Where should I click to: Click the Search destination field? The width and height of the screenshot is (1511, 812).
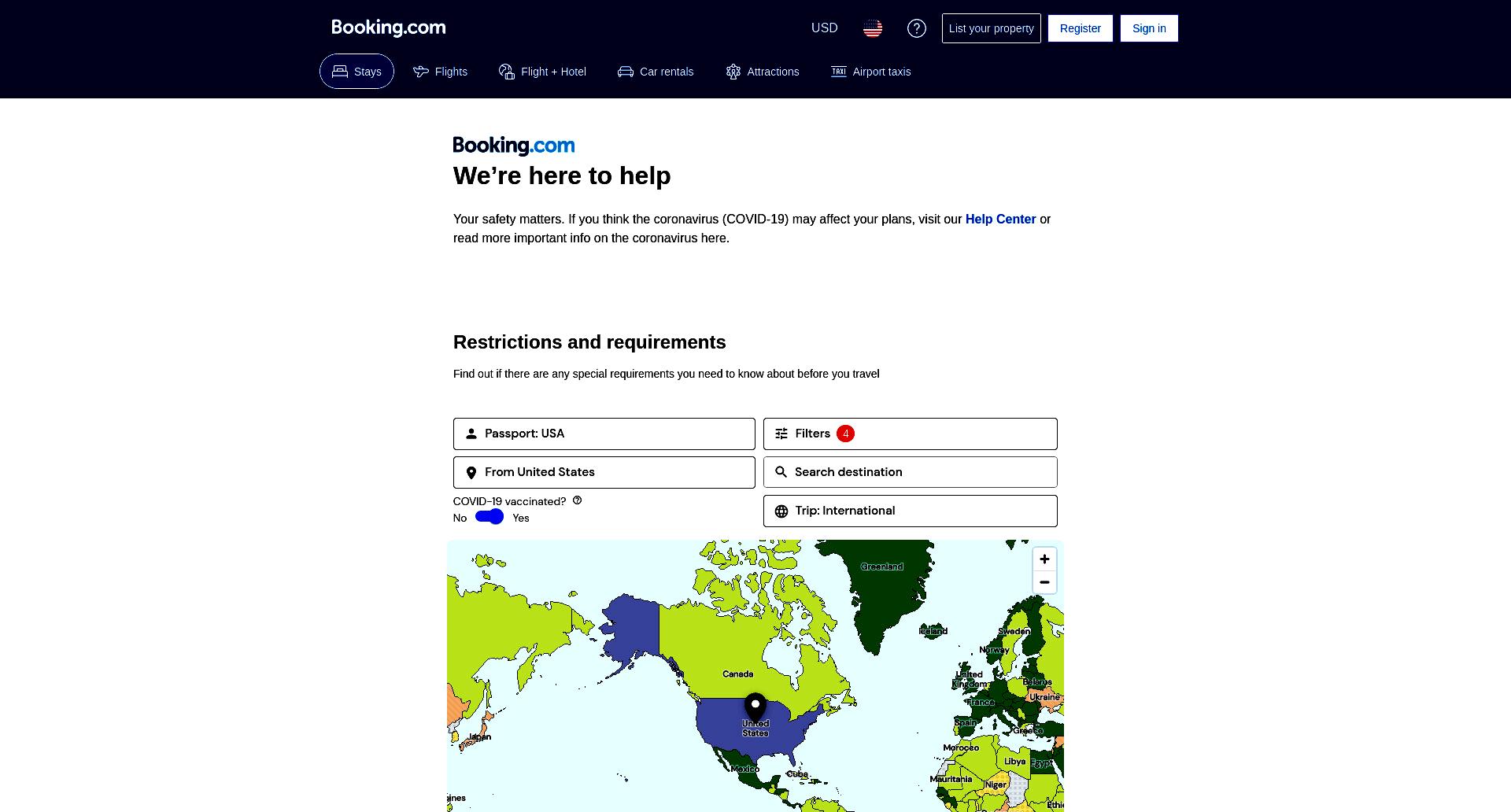910,472
